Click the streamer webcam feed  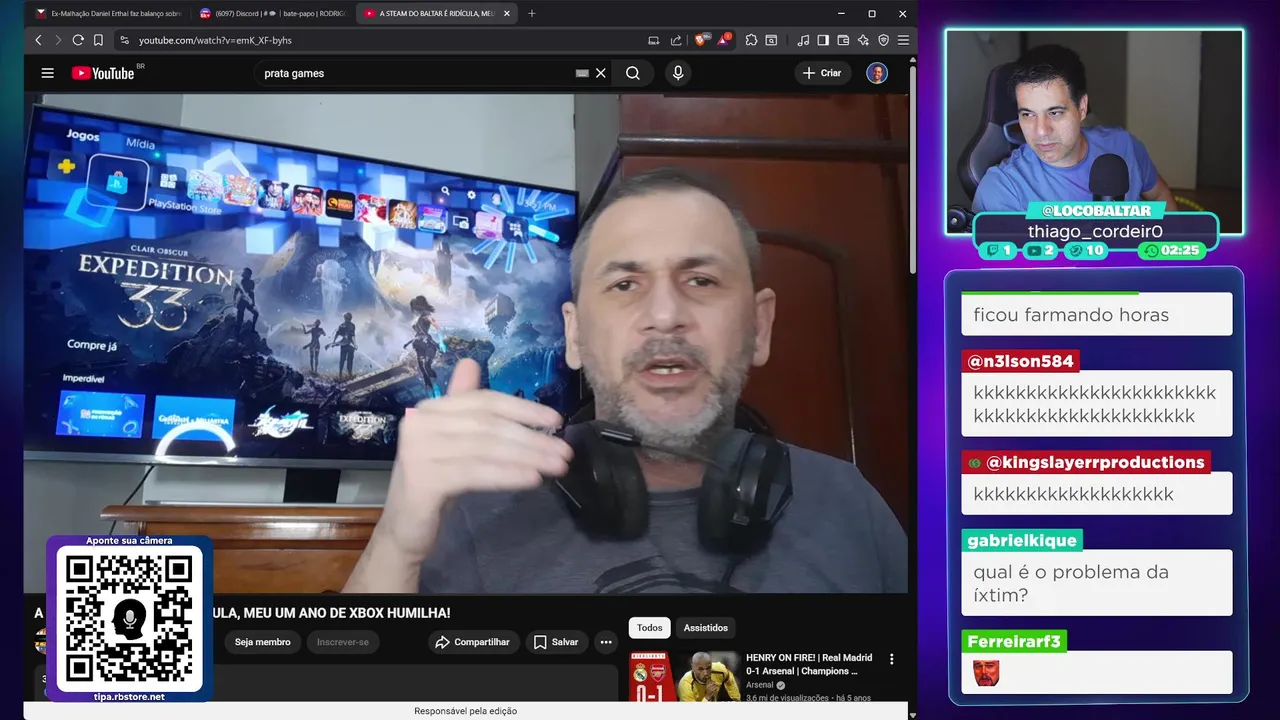click(x=1095, y=120)
